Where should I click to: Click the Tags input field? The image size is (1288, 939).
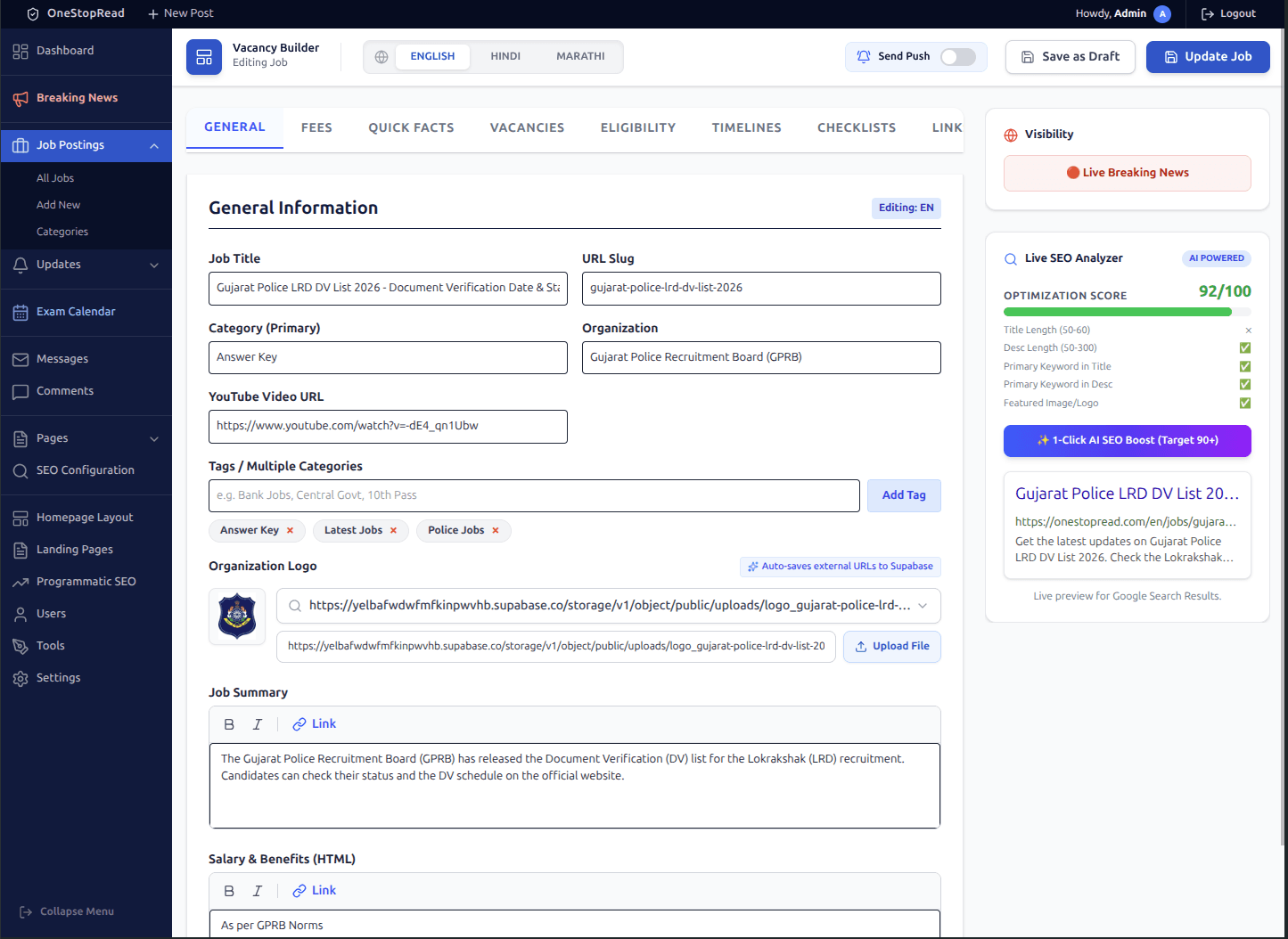[534, 496]
